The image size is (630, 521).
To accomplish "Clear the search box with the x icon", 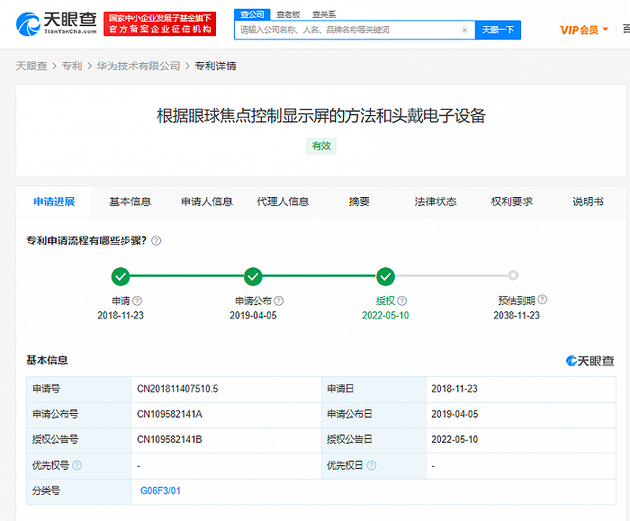I will pyautogui.click(x=464, y=30).
